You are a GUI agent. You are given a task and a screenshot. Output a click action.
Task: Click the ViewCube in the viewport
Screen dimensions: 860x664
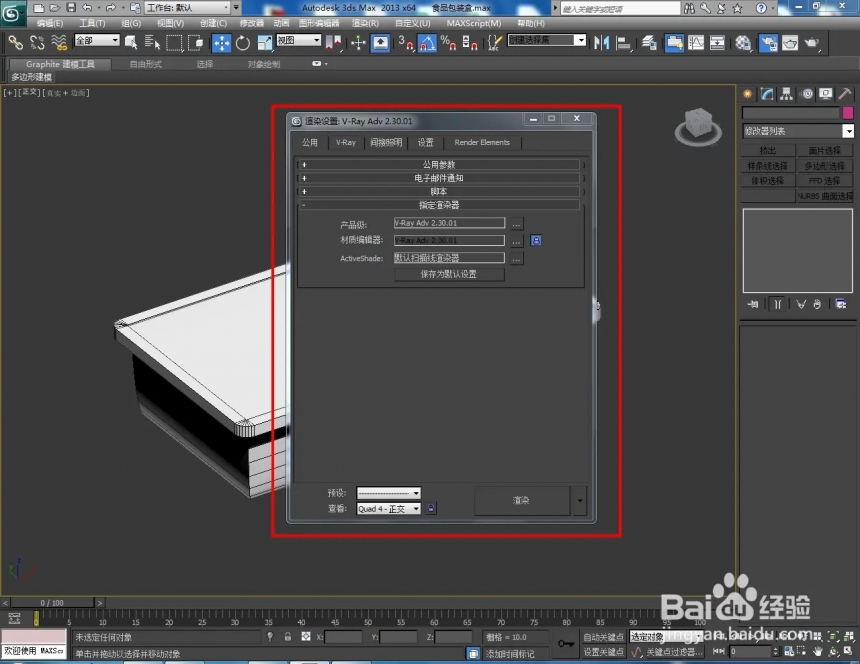point(698,126)
